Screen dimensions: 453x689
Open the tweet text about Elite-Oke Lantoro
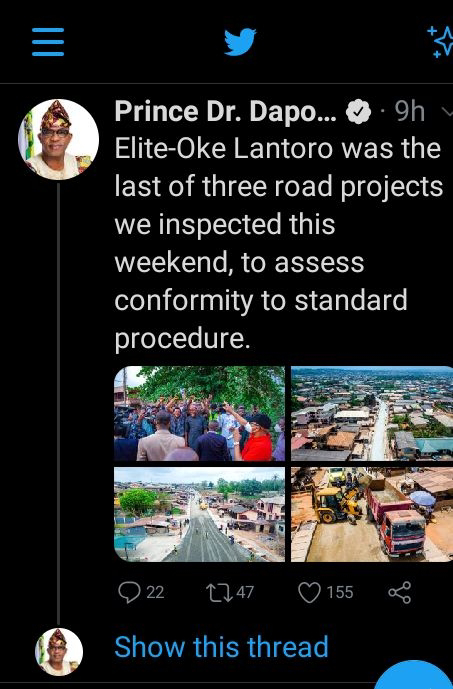point(279,243)
